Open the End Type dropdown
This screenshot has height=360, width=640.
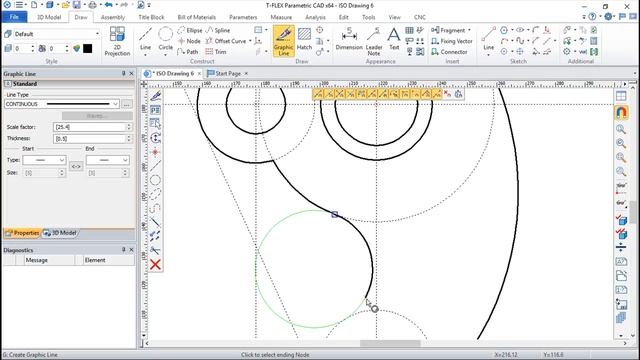(107, 160)
